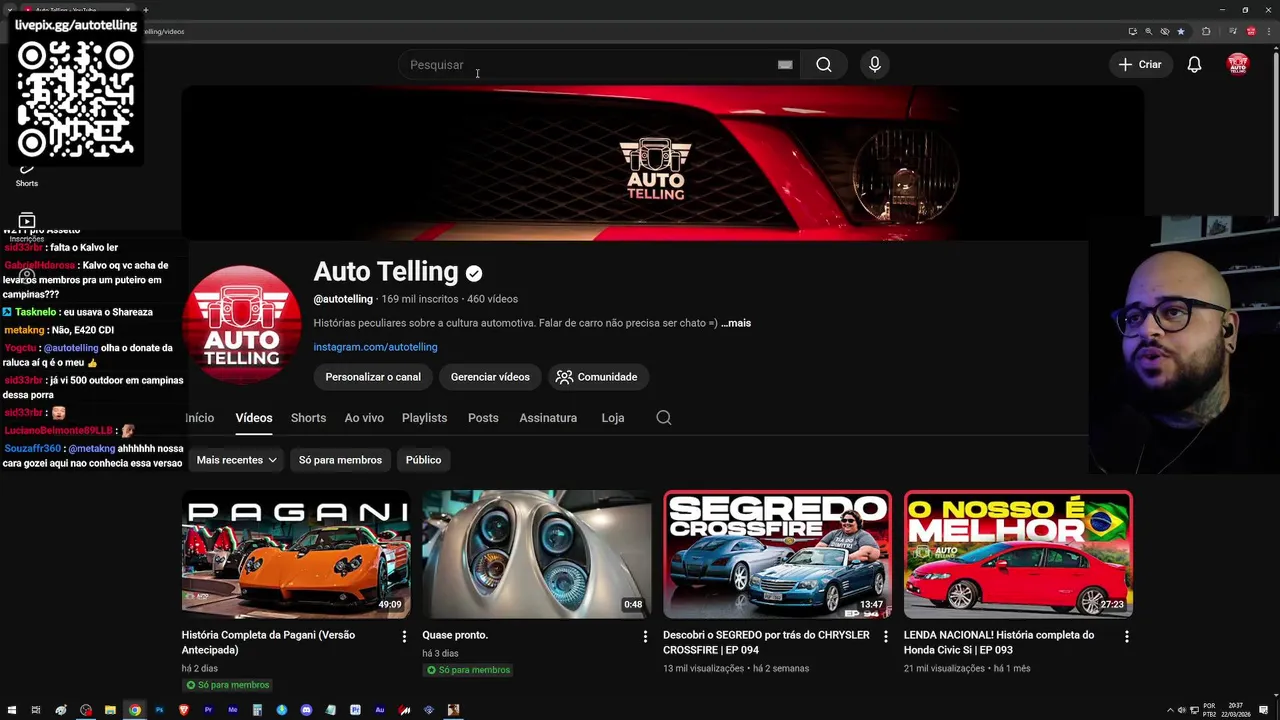Open Adobe Audition from taskbar
Screen dimensions: 1280x720
coord(380,710)
